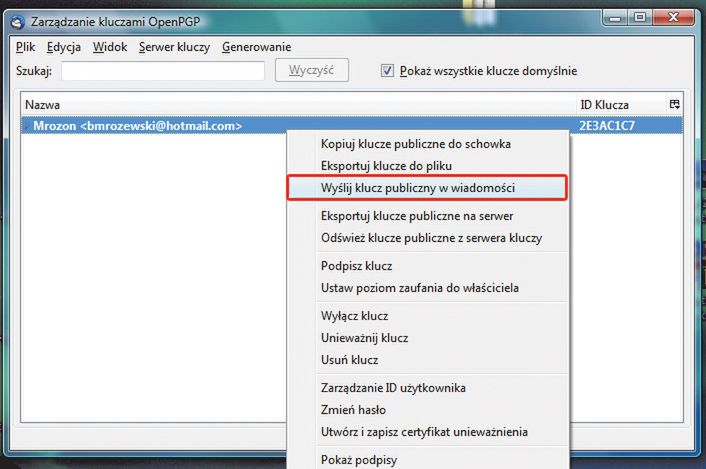Viewport: 706px width, 469px height.
Task: Choose Kopiuj klucze publiczne do schowka
Action: coord(427,144)
